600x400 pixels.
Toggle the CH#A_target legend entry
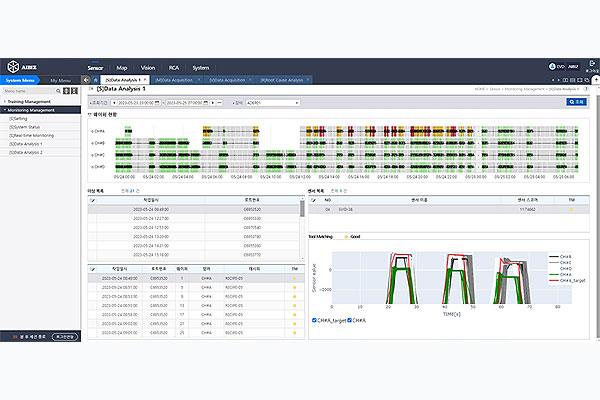click(567, 281)
